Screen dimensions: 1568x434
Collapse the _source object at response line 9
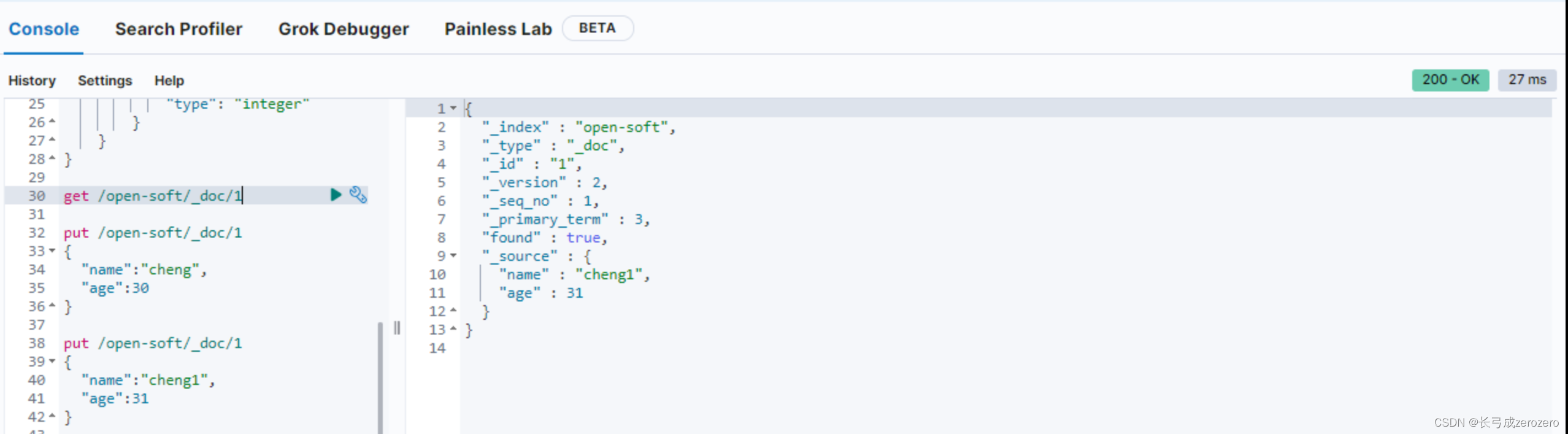(453, 255)
